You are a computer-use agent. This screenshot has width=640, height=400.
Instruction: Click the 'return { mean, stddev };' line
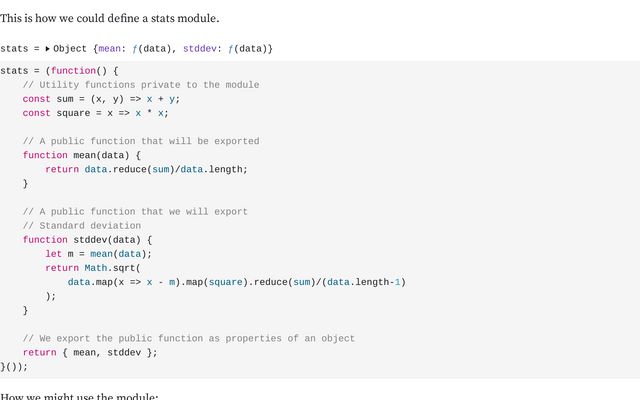point(90,352)
